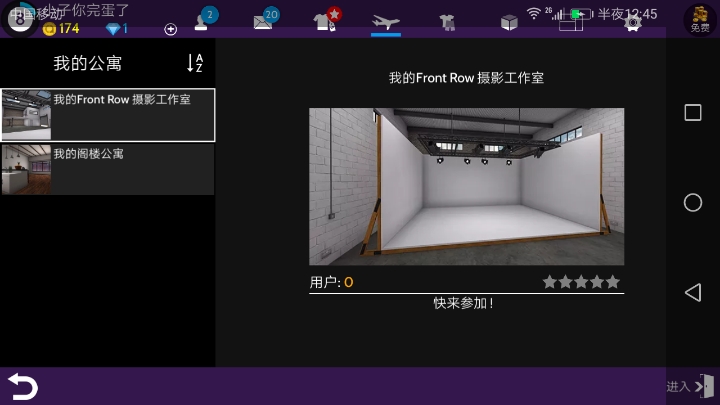Tap the Android home circle button
This screenshot has width=720, height=405.
[x=692, y=203]
